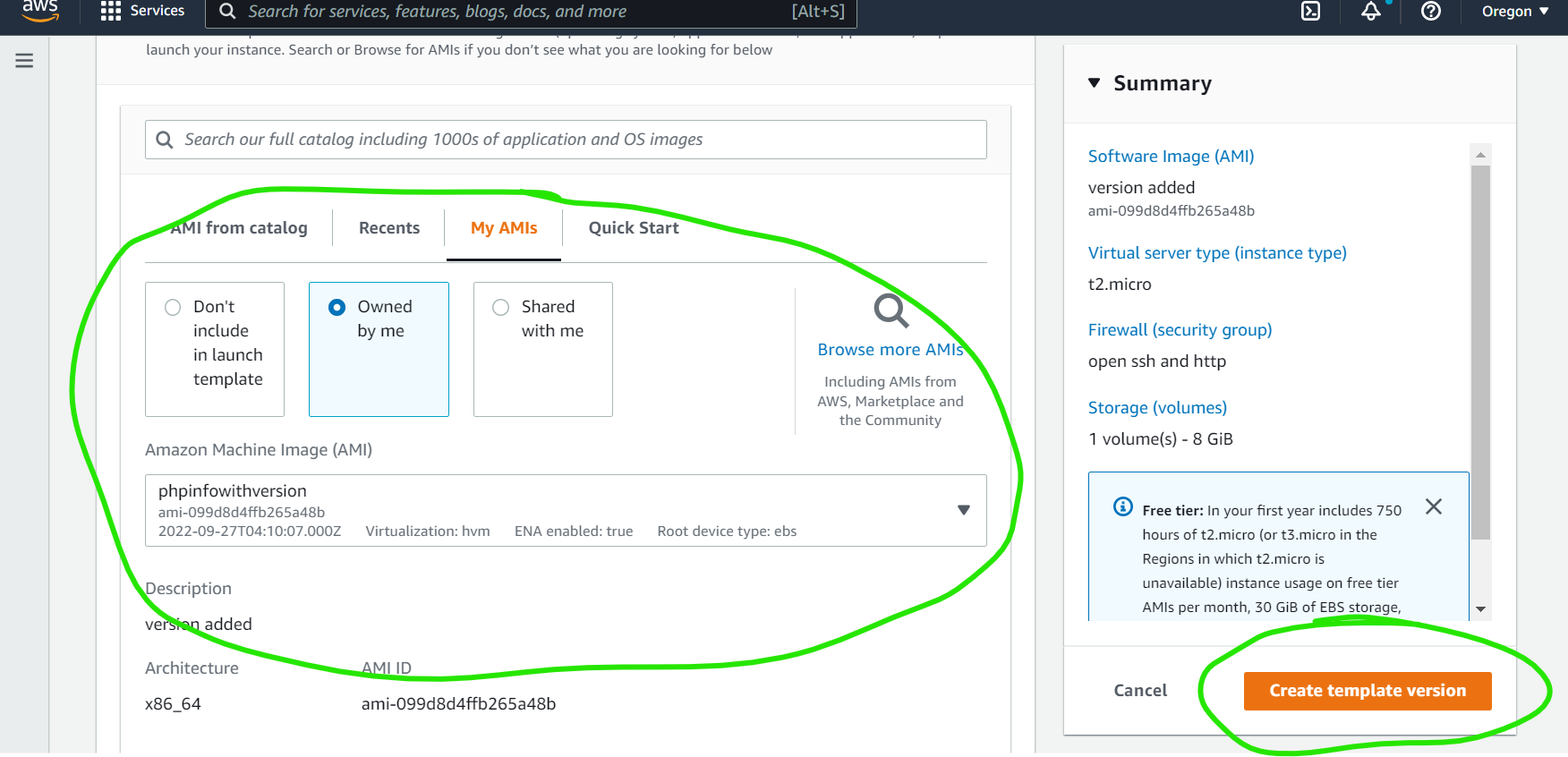Collapse the Summary panel

point(1094,83)
